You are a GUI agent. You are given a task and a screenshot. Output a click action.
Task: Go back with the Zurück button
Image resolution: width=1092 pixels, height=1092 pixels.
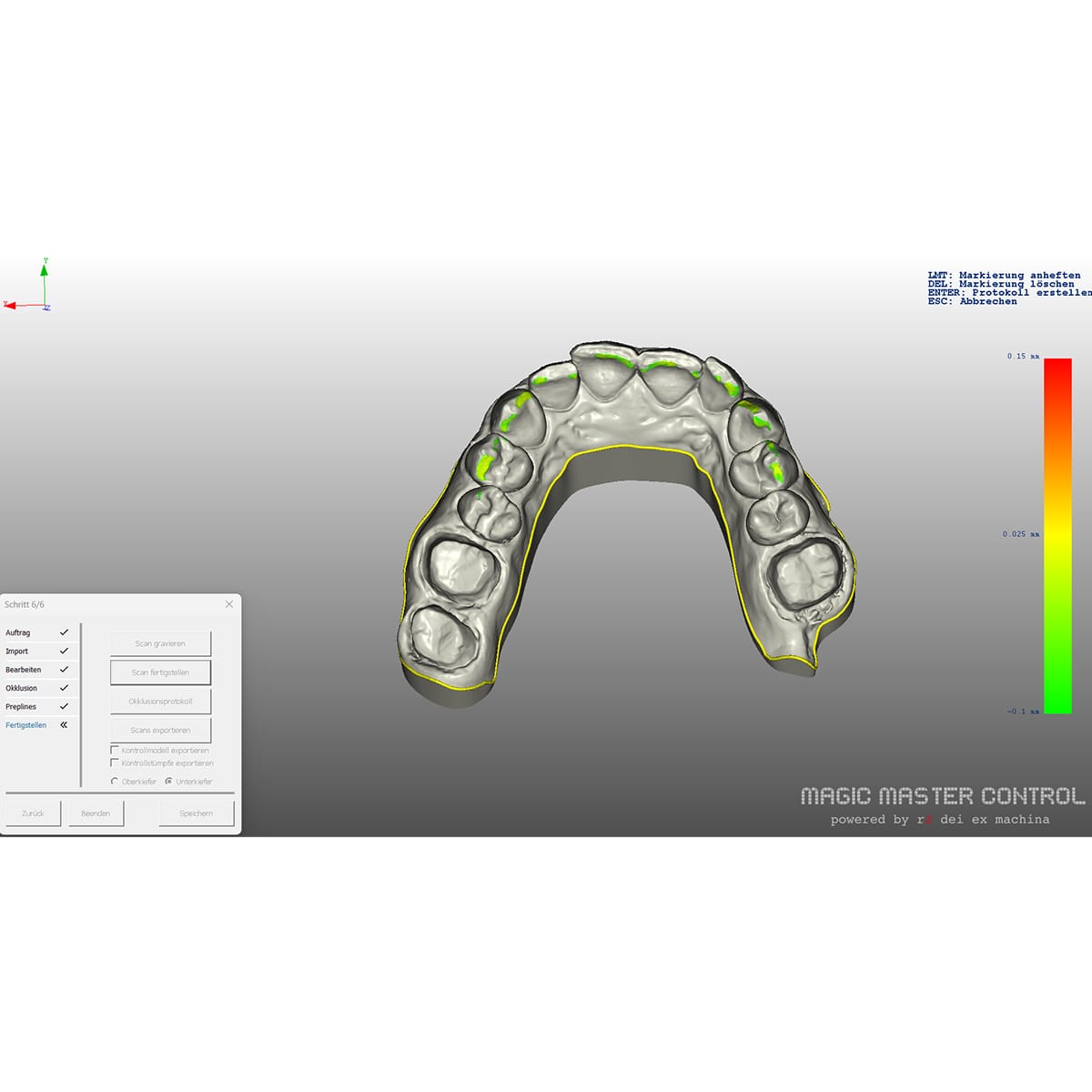pyautogui.click(x=33, y=814)
